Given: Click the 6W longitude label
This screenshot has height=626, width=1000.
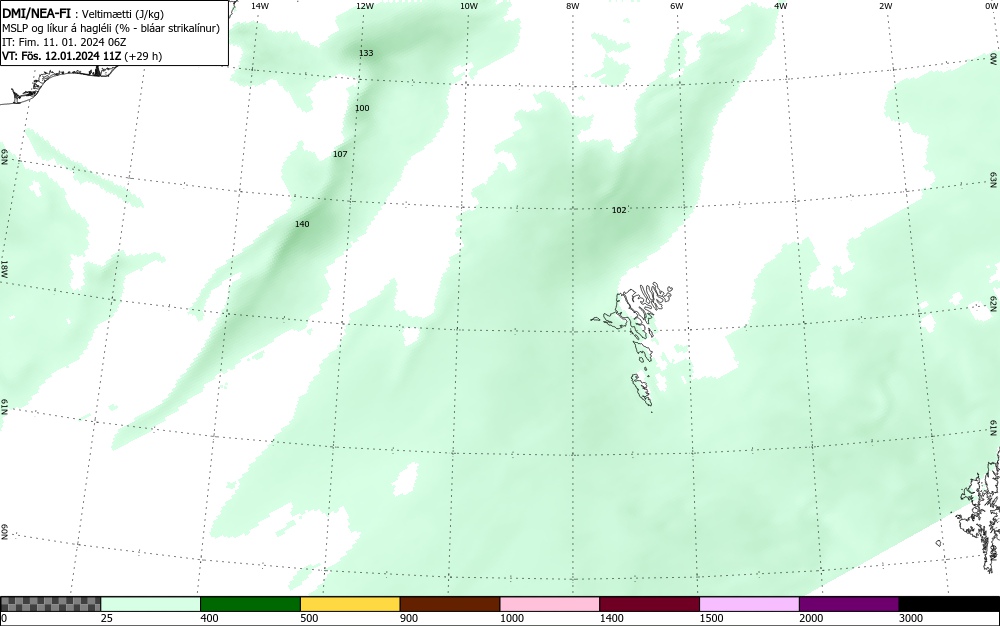Looking at the screenshot, I should pos(677,6).
